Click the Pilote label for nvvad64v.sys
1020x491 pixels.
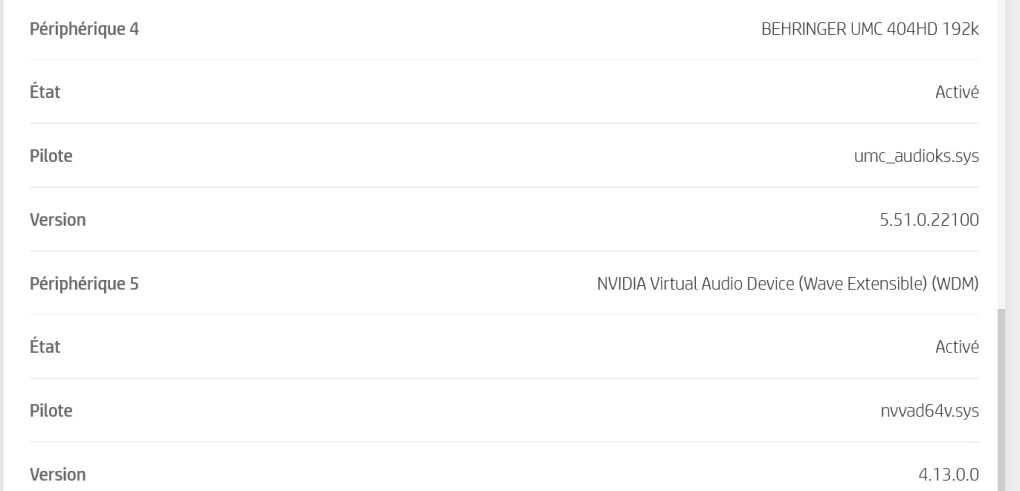51,410
